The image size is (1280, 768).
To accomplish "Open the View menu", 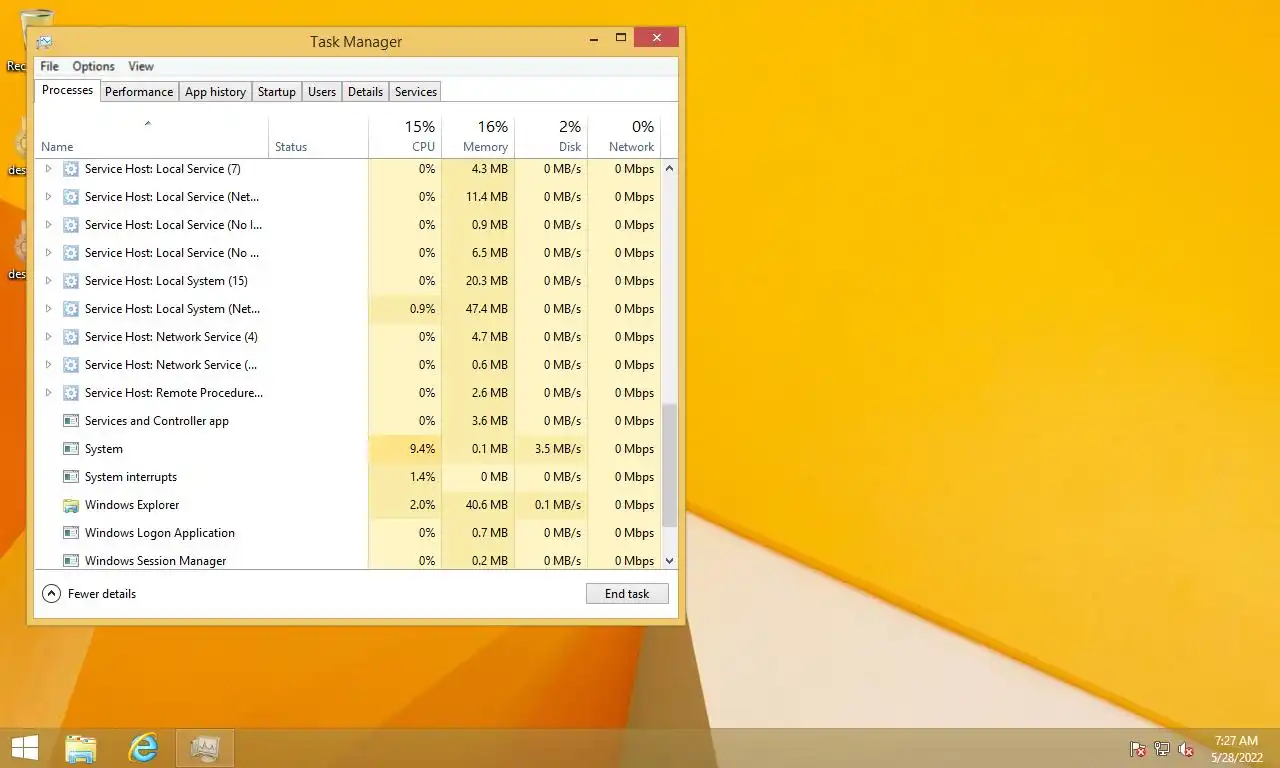I will coord(141,66).
